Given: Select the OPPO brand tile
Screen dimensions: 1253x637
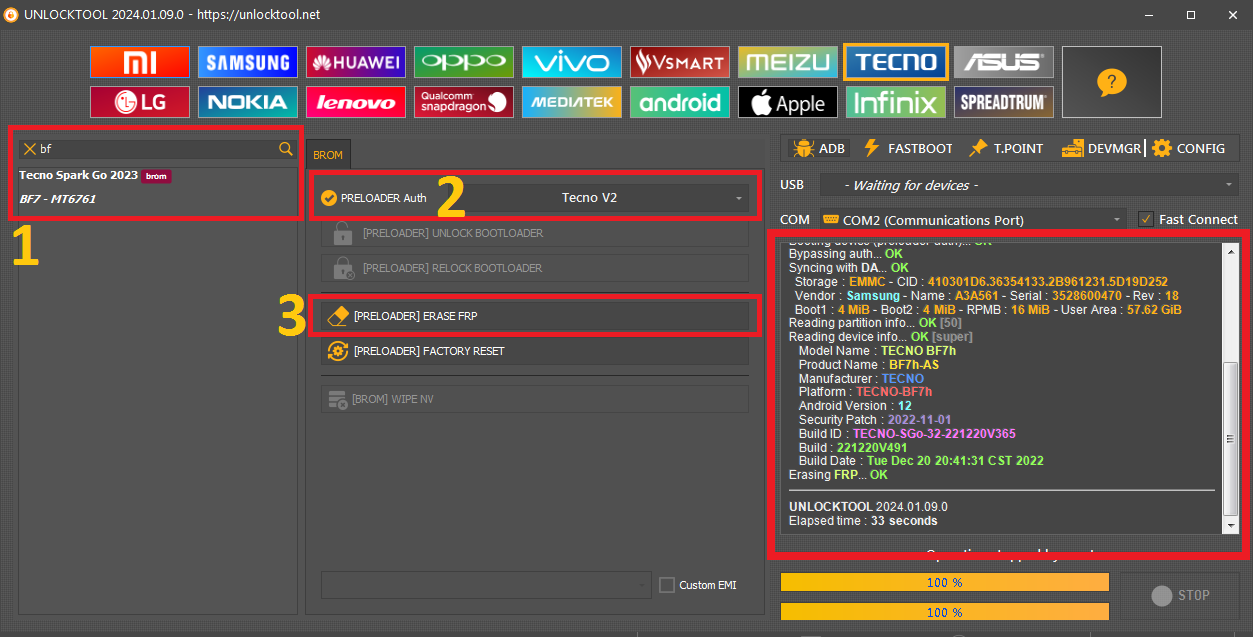Looking at the screenshot, I should pyautogui.click(x=464, y=62).
